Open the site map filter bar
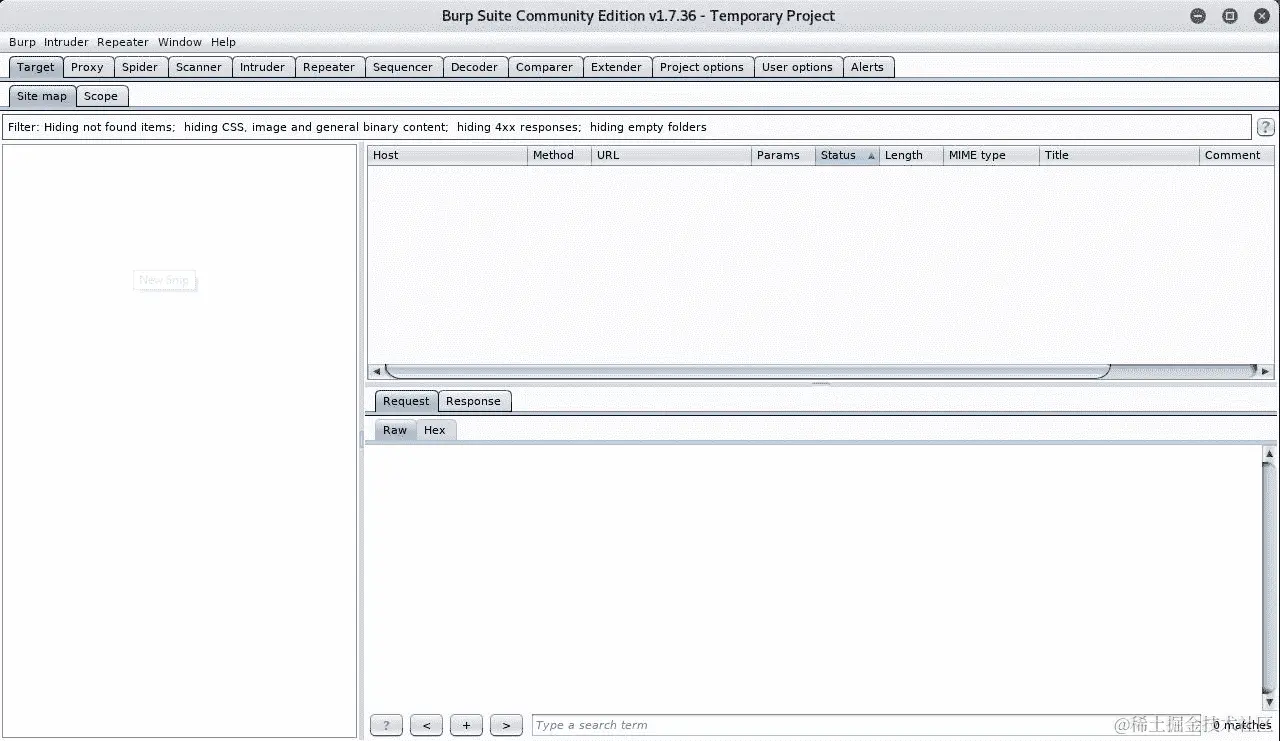This screenshot has height=741, width=1280. click(x=627, y=127)
